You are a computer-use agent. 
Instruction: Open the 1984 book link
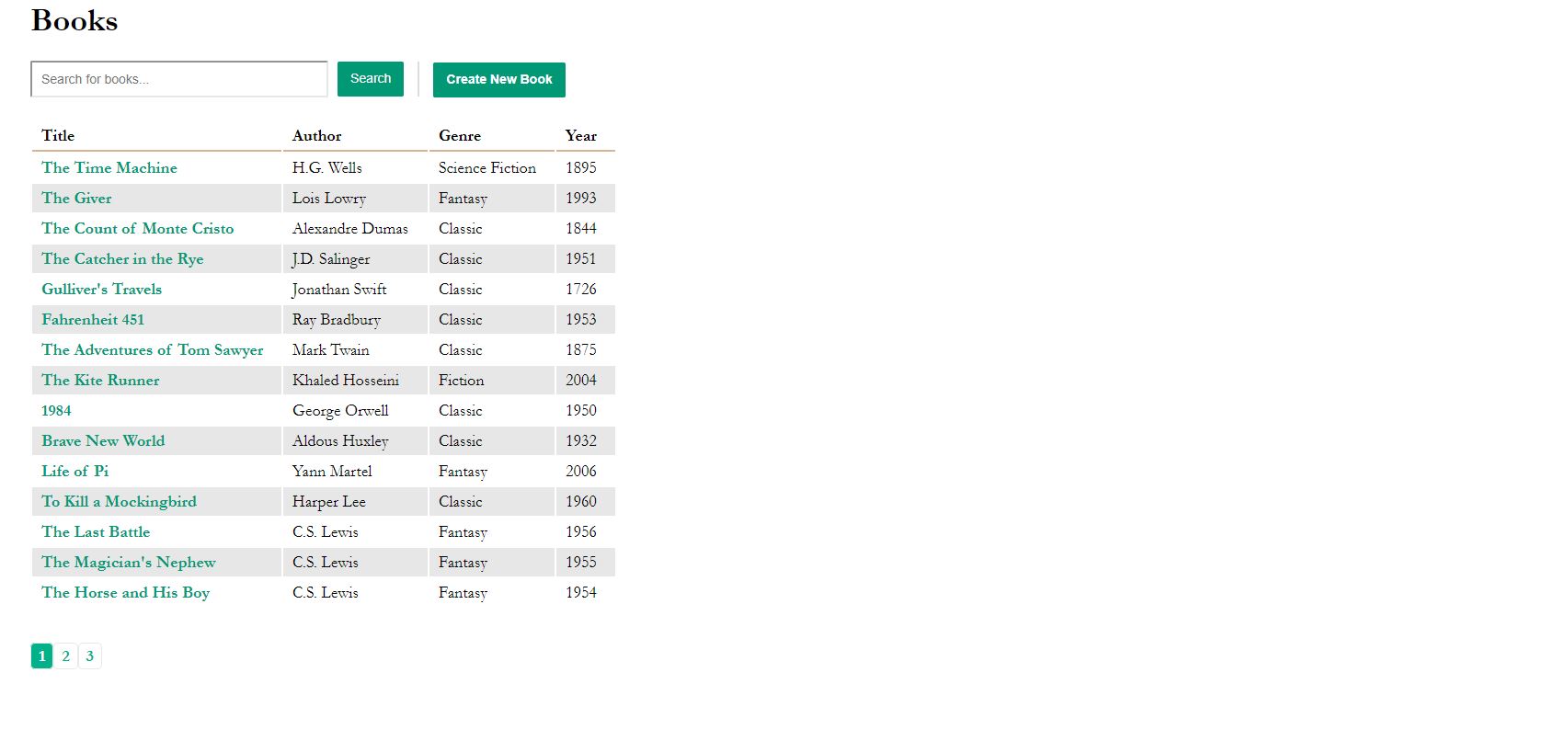pos(56,410)
